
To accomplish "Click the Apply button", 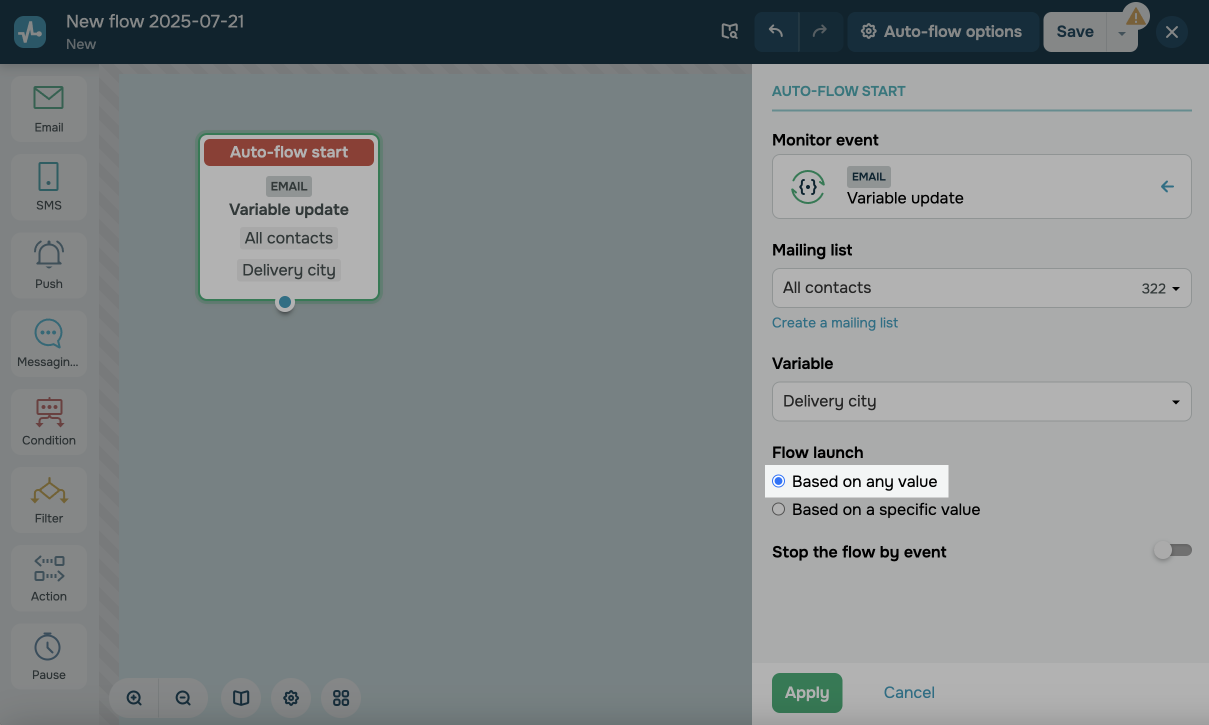I will [x=806, y=692].
